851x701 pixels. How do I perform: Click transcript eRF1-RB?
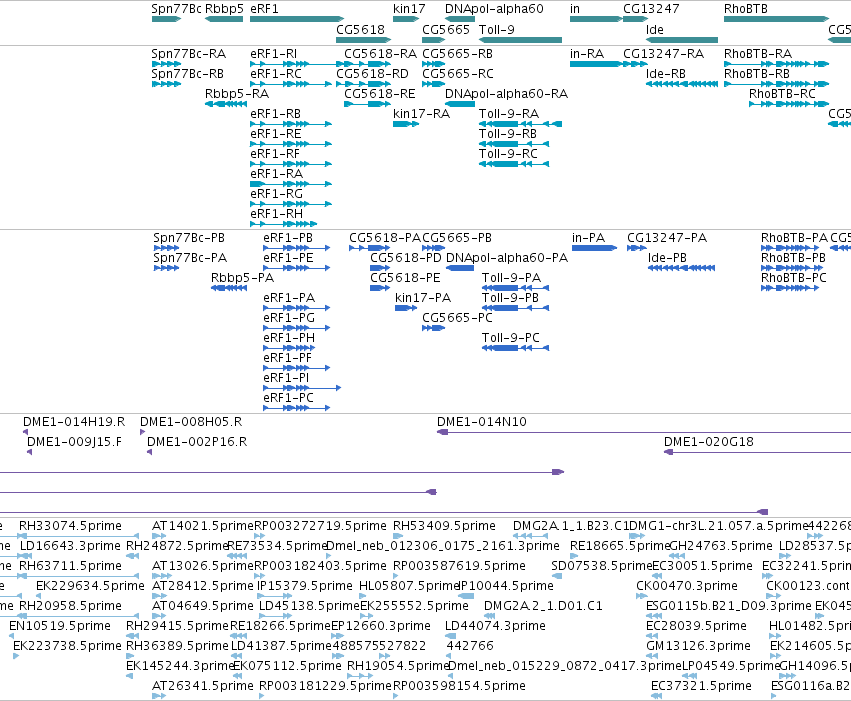click(291, 124)
